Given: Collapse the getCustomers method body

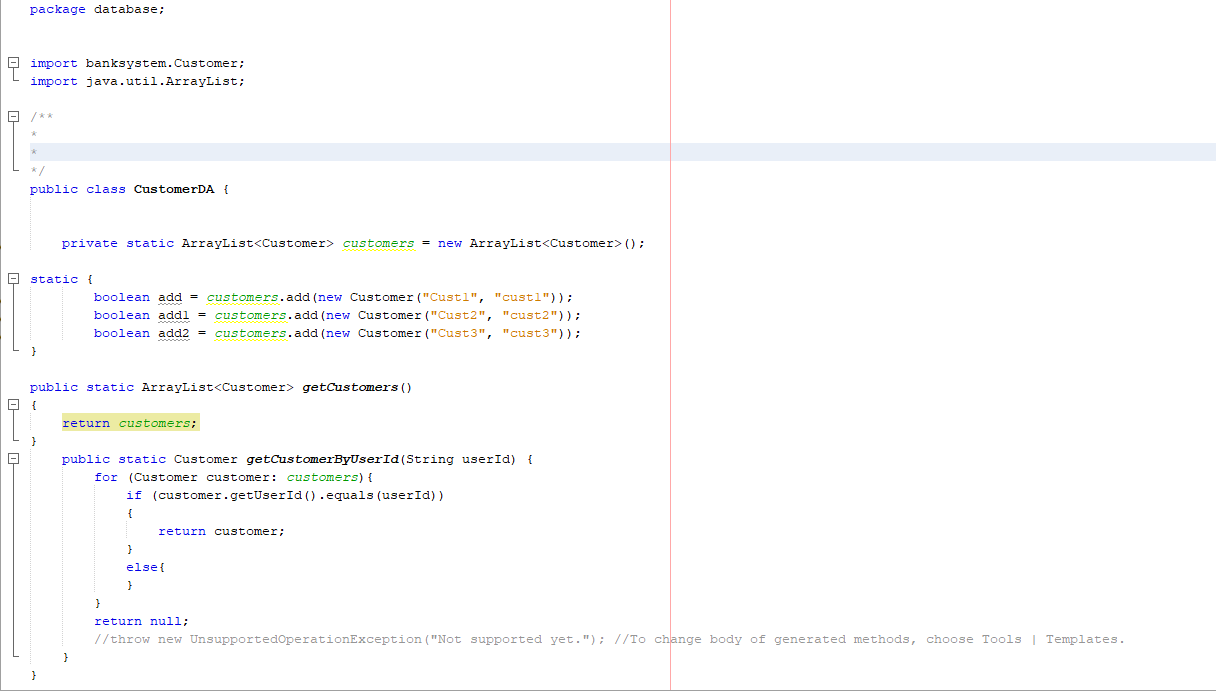Looking at the screenshot, I should [13, 405].
